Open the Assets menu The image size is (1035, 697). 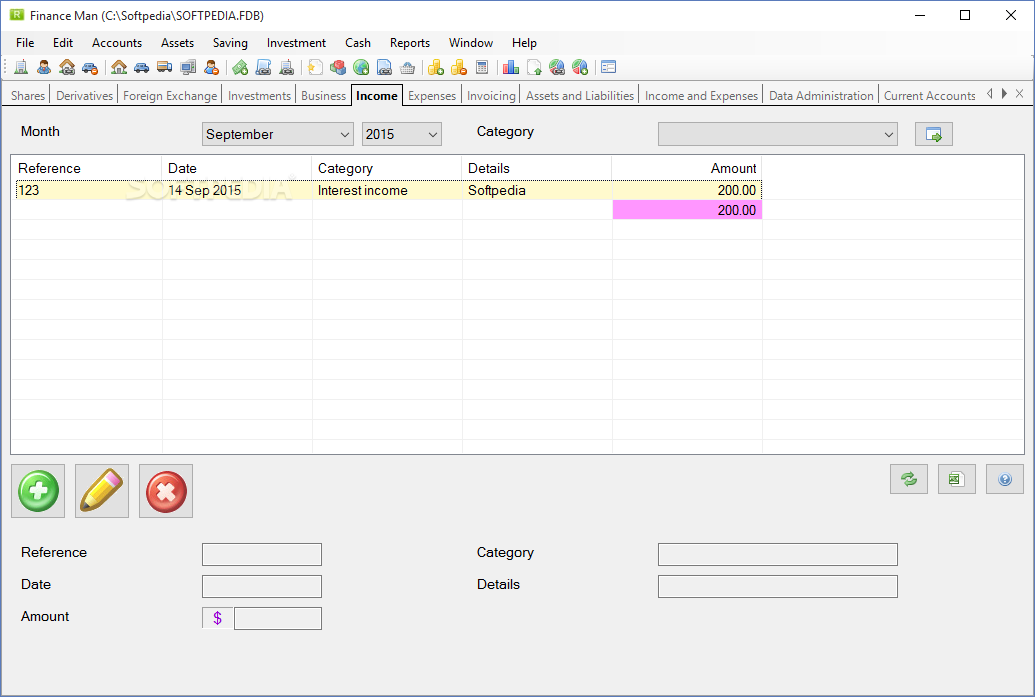[178, 43]
